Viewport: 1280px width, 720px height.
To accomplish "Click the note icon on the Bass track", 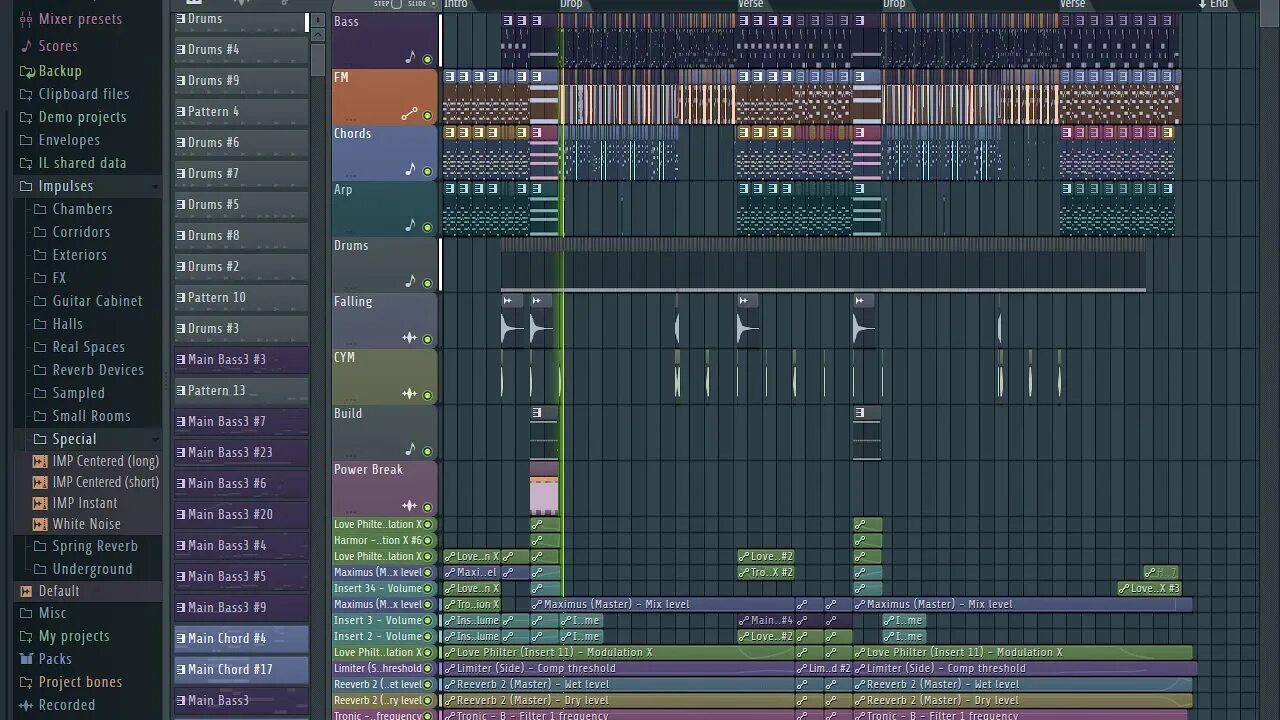I will tap(410, 57).
